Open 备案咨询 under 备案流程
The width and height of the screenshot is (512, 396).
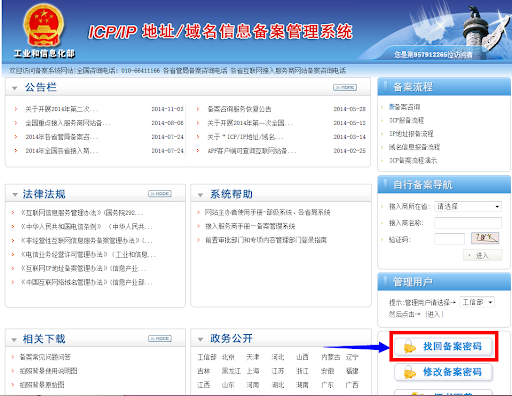(404, 107)
